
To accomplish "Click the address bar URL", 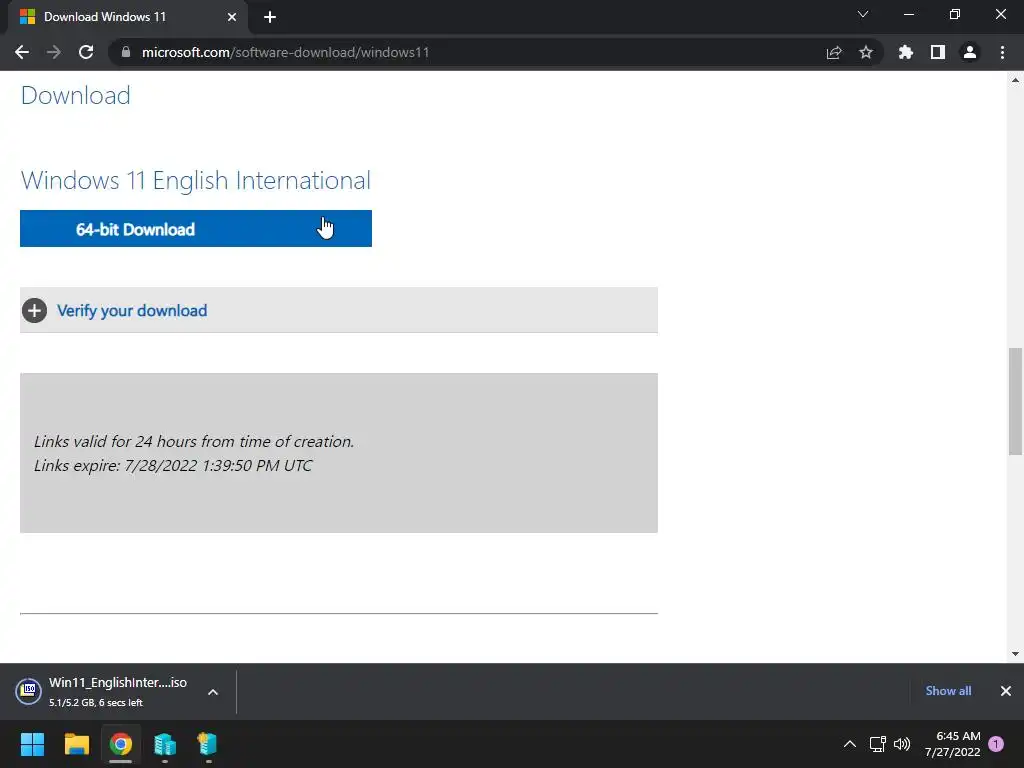I will pyautogui.click(x=285, y=52).
